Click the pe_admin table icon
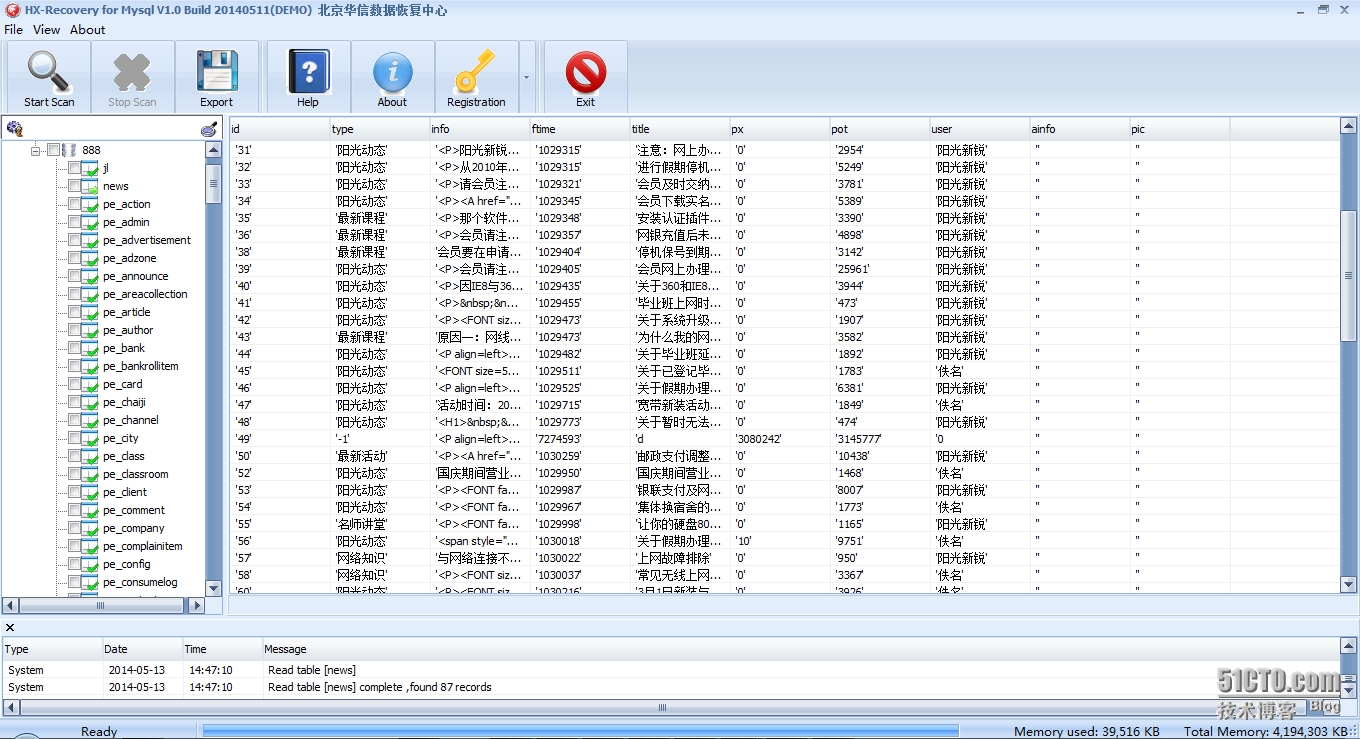The width and height of the screenshot is (1360, 739). click(90, 222)
